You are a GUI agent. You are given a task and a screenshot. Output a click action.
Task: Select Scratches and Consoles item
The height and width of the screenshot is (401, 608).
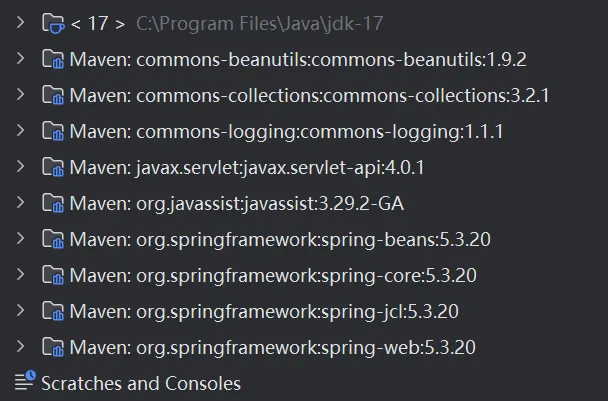pos(140,383)
